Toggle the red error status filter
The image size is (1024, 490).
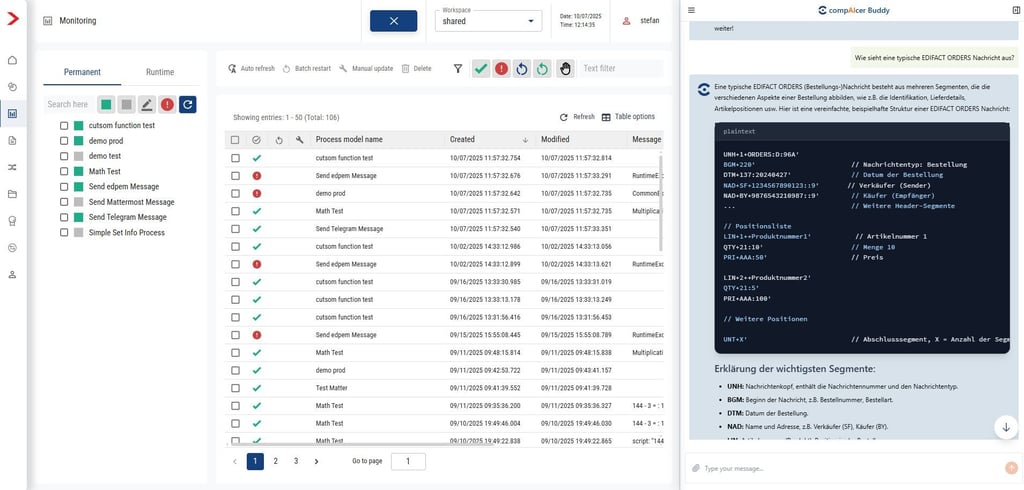pos(501,69)
